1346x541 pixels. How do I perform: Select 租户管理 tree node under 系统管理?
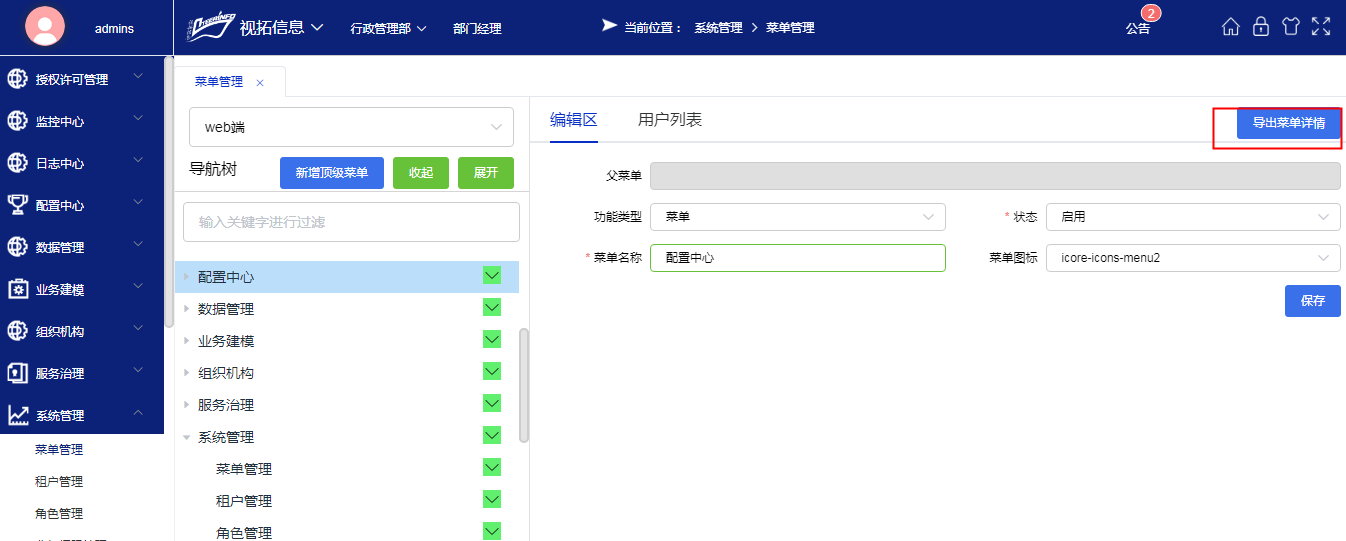coord(244,501)
